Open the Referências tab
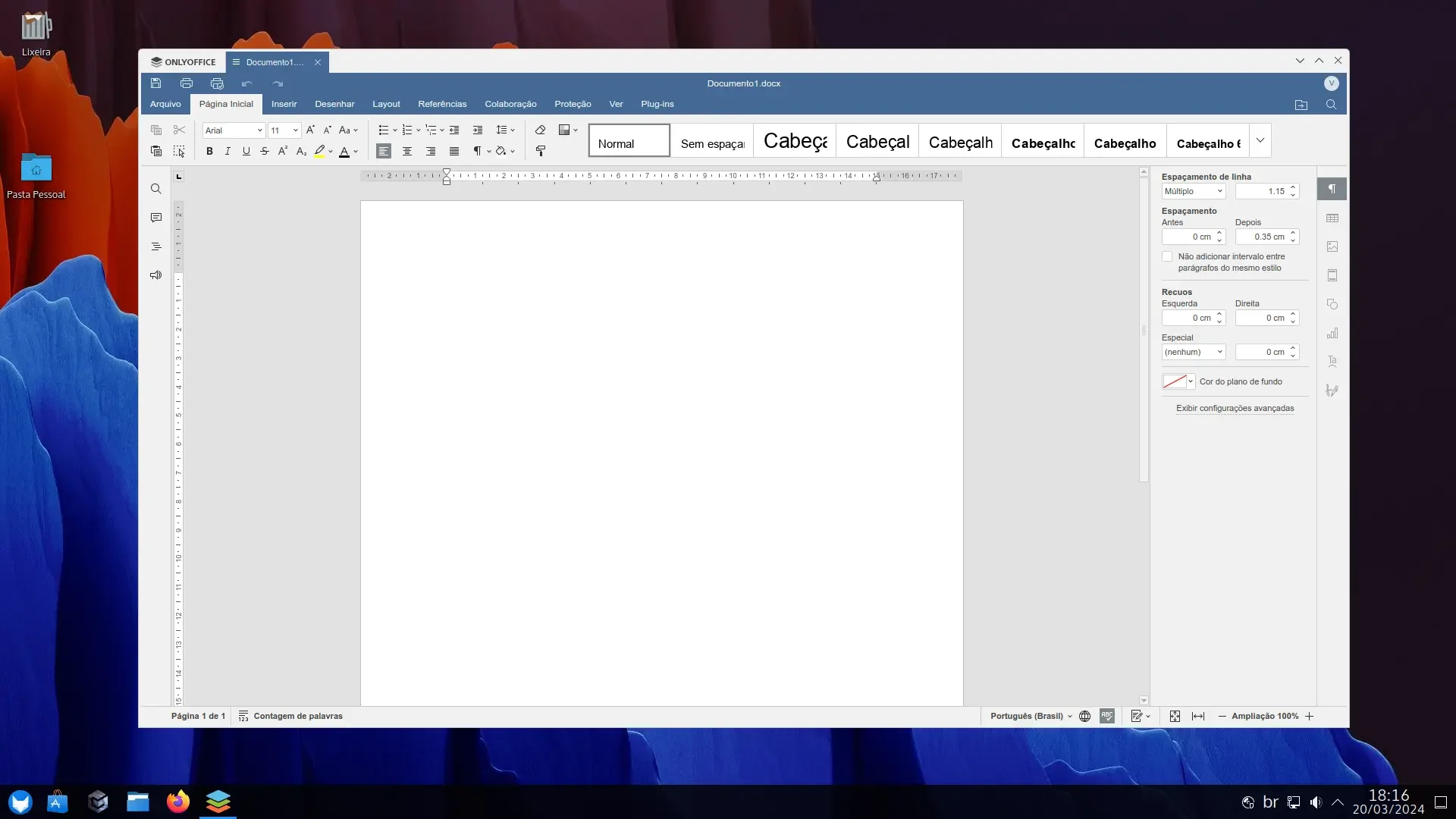1456x819 pixels. click(x=442, y=105)
